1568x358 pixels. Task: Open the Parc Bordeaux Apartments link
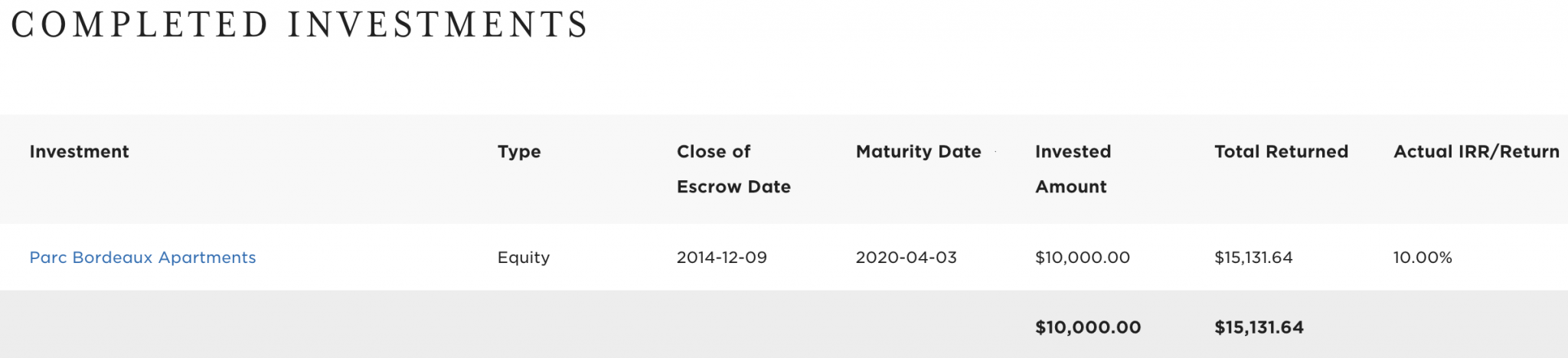[x=142, y=258]
